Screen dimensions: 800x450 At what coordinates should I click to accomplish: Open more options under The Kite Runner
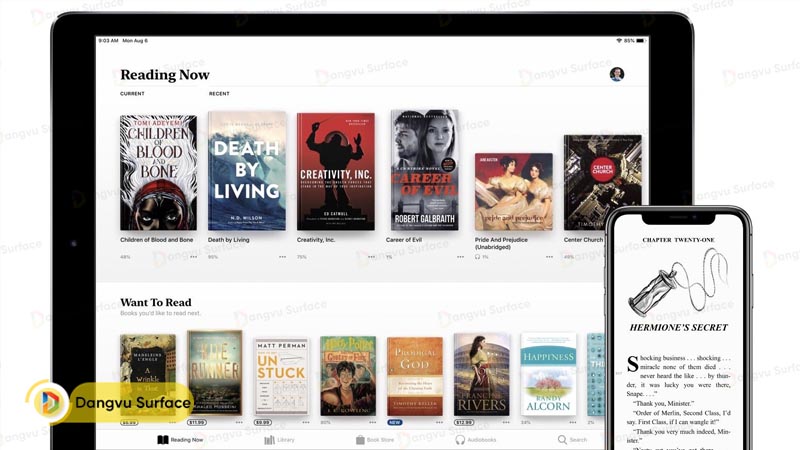tap(239, 422)
